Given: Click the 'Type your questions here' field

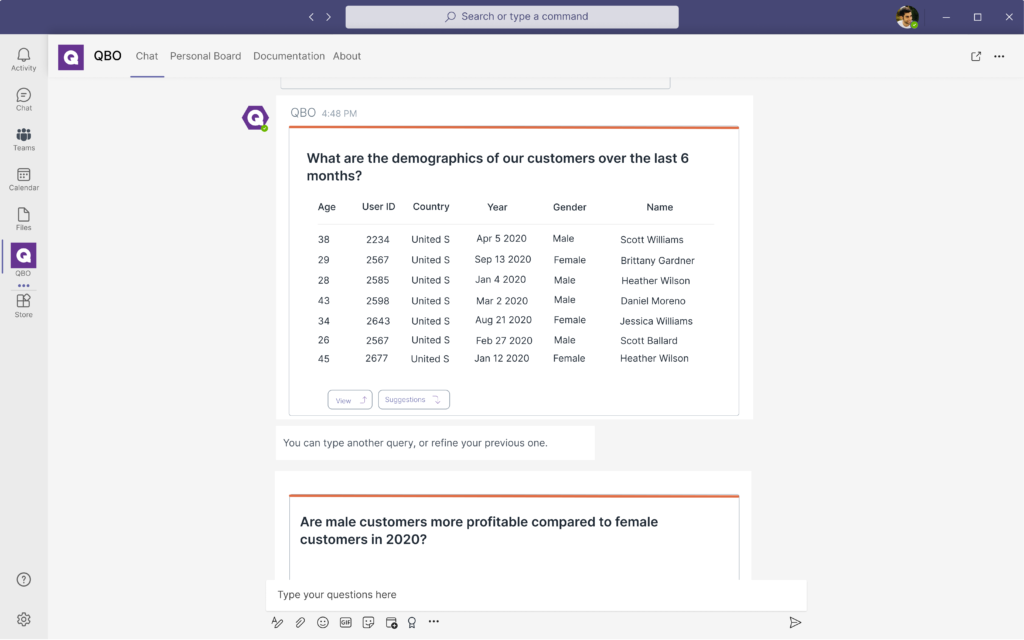Looking at the screenshot, I should click(535, 595).
